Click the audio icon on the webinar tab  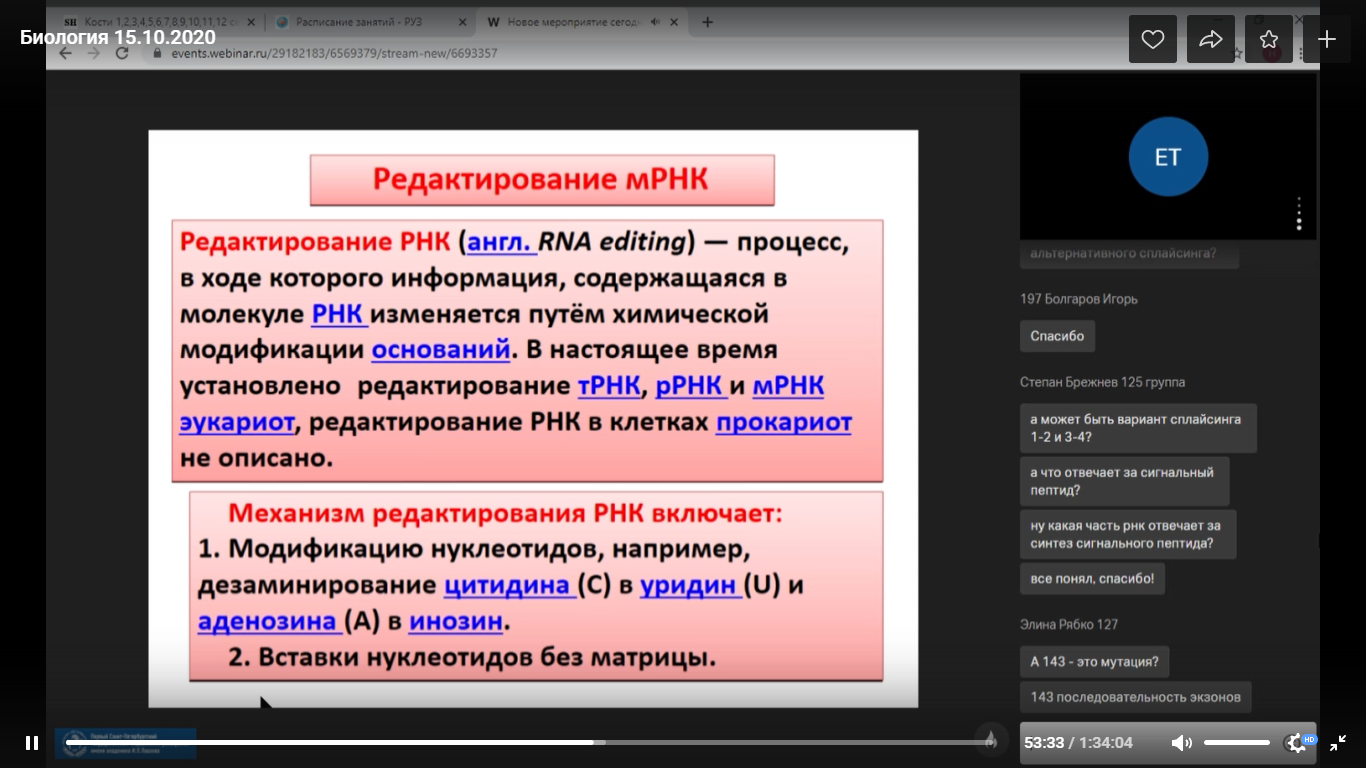pyautogui.click(x=654, y=22)
